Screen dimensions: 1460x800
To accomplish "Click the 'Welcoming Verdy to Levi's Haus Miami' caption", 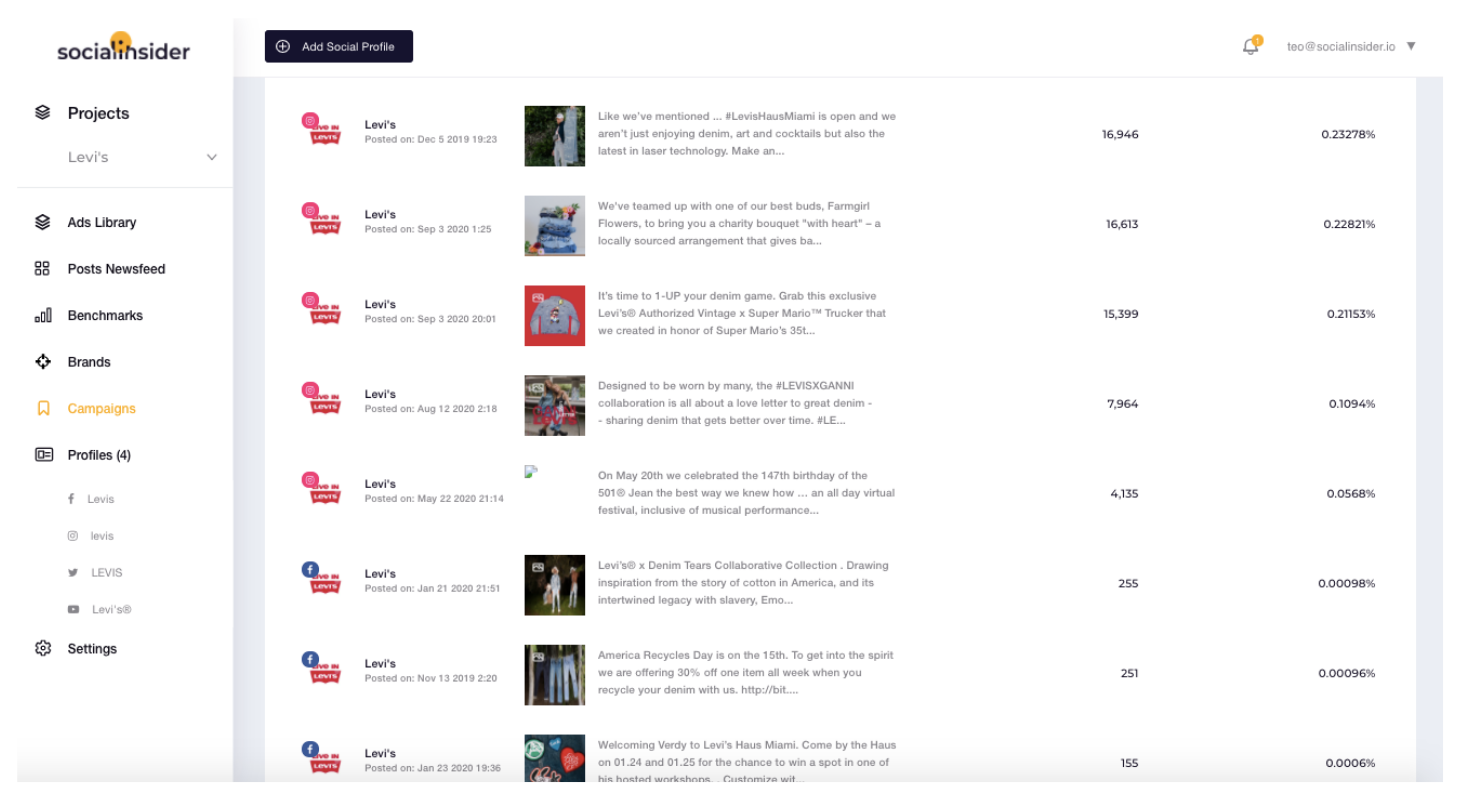I will 747,762.
